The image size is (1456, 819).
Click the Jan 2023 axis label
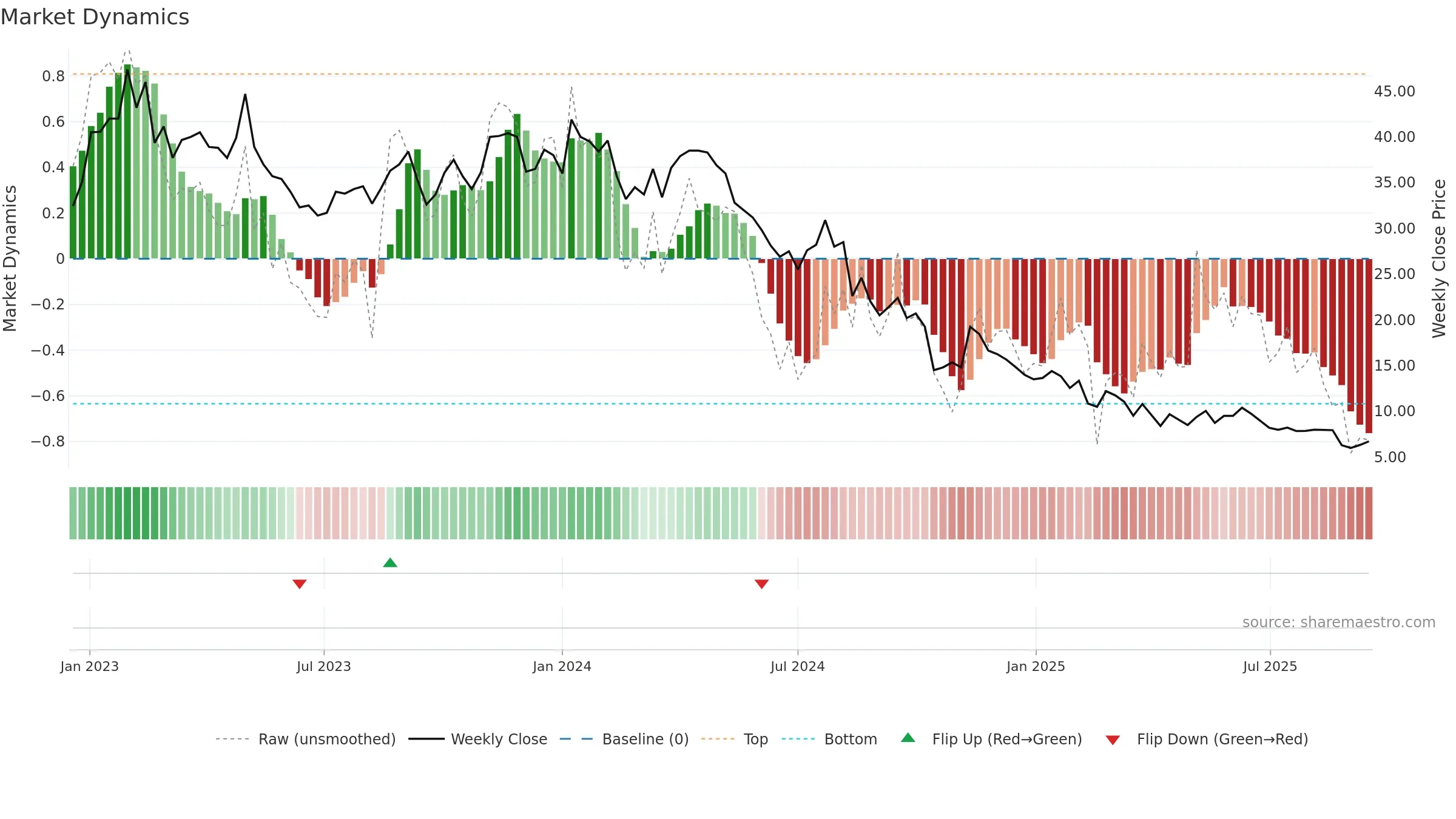90,666
